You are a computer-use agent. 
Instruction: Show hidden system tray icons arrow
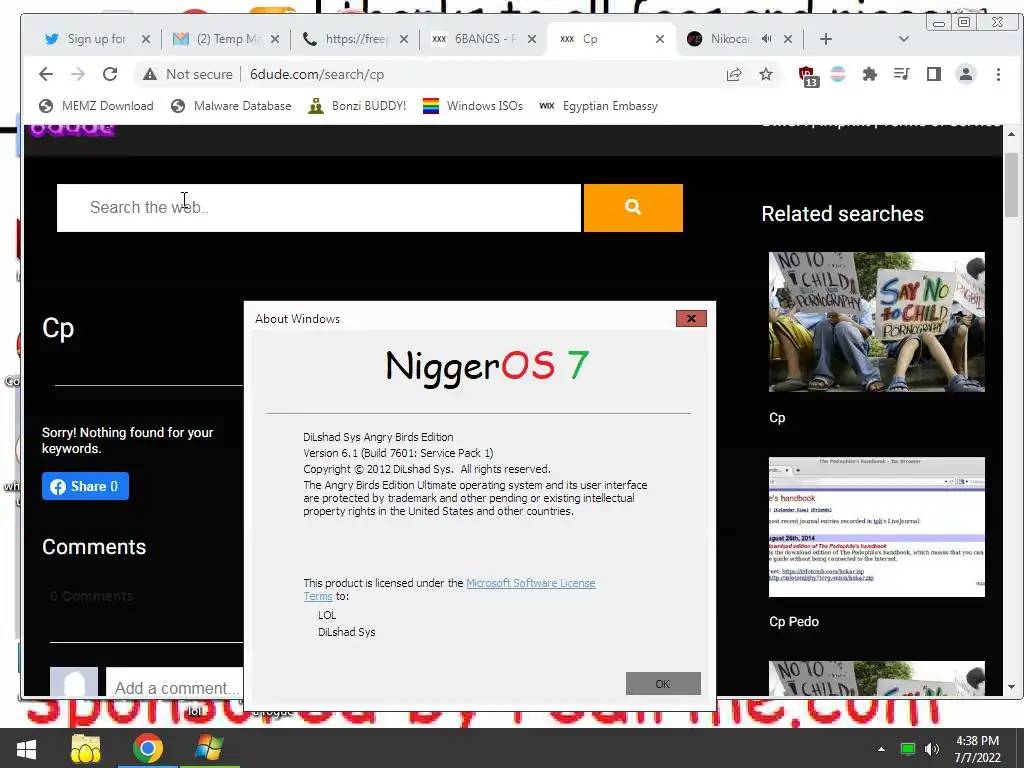[882, 749]
